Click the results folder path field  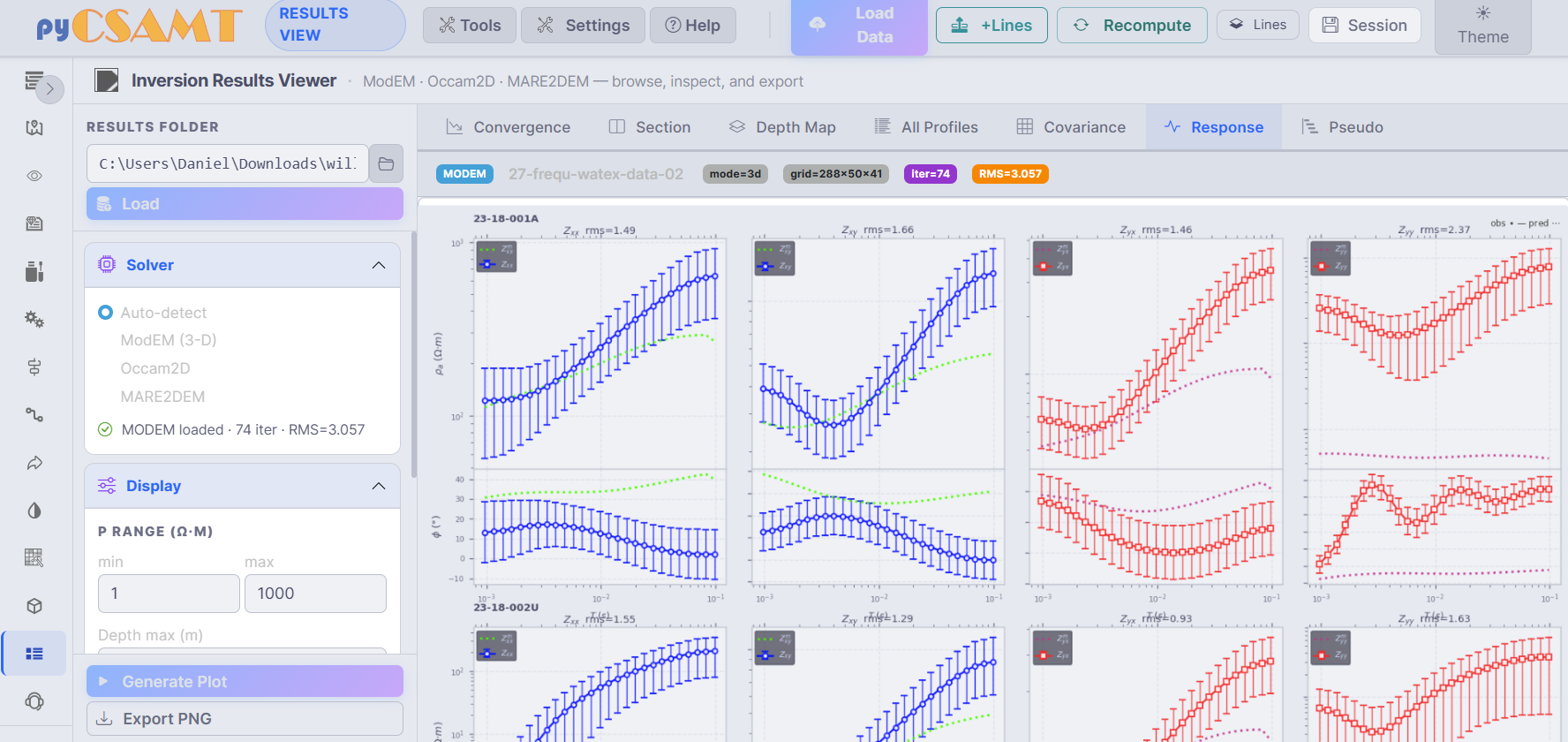pyautogui.click(x=228, y=163)
